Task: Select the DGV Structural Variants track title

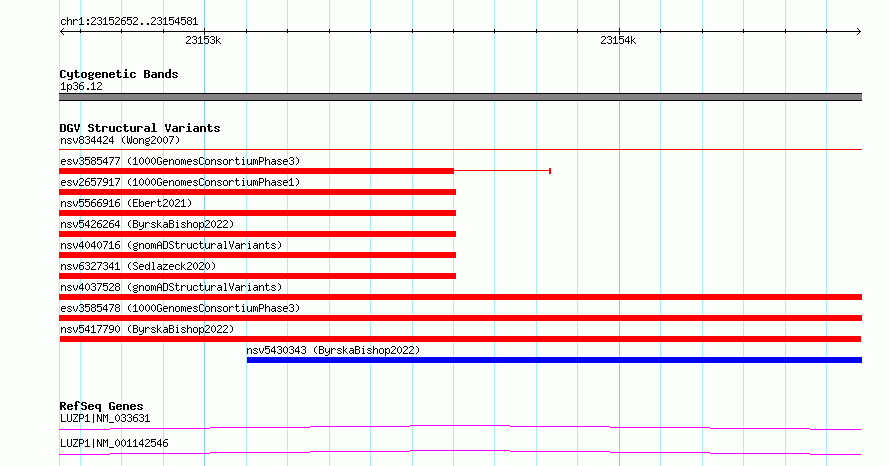Action: coord(140,128)
